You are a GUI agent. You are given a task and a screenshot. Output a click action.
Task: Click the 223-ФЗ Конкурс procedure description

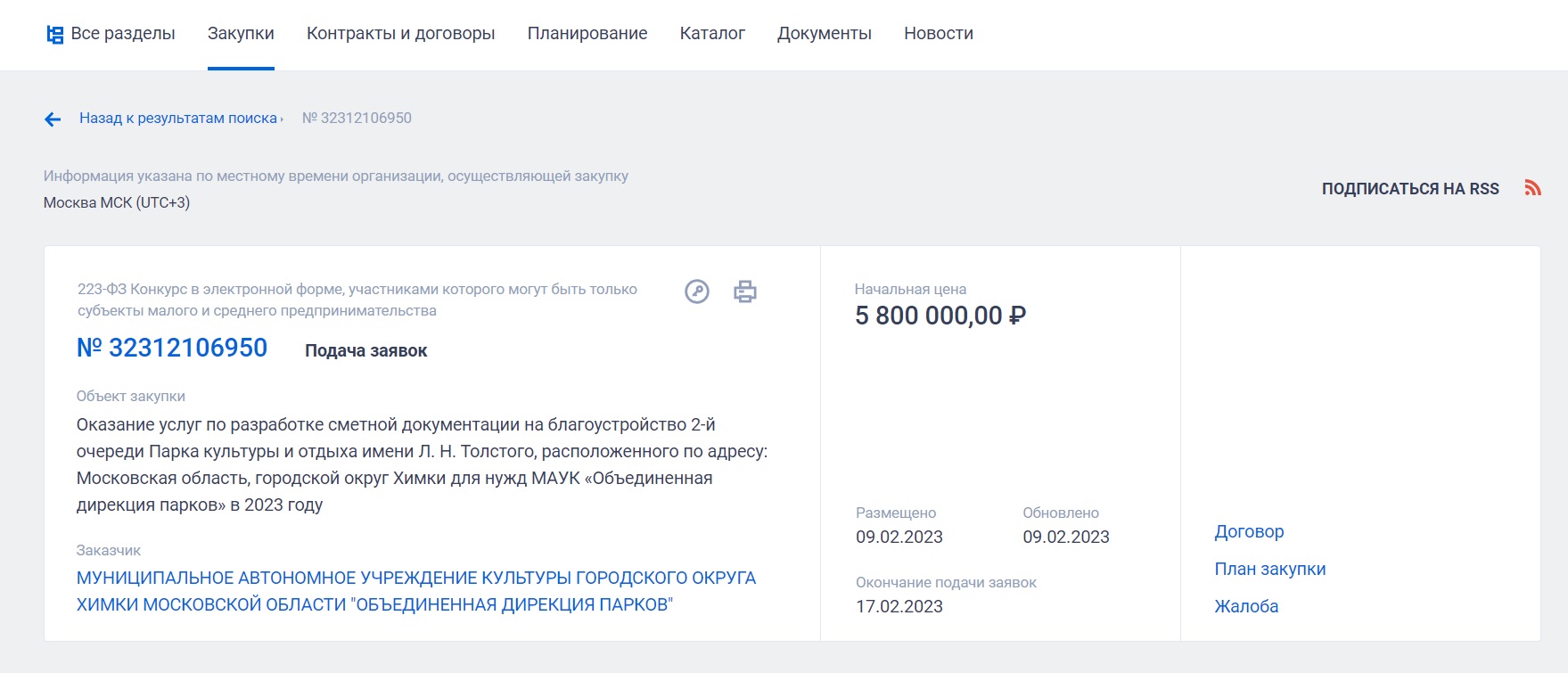tap(357, 300)
